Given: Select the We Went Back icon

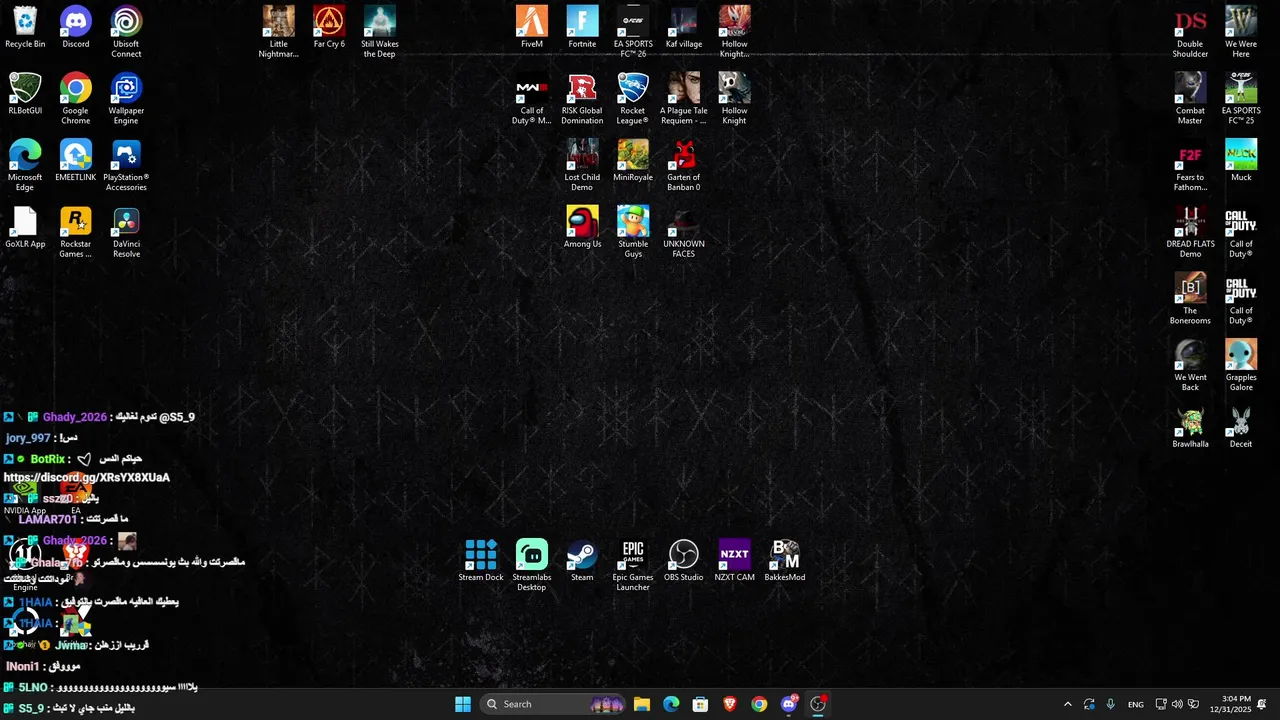Looking at the screenshot, I should [1190, 365].
